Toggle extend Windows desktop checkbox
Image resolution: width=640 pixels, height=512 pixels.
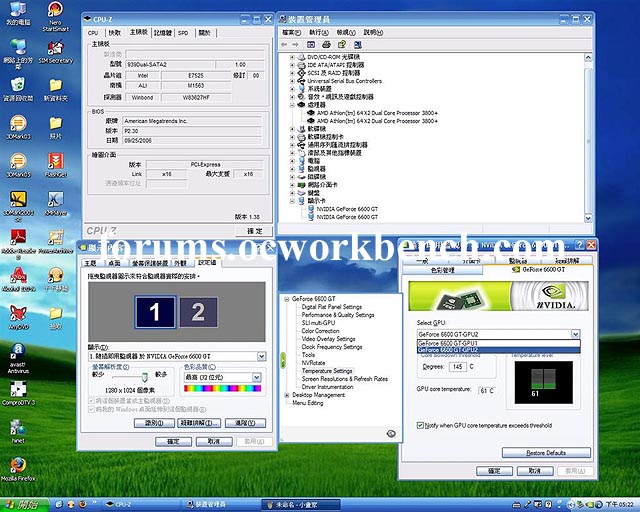pyautogui.click(x=92, y=409)
